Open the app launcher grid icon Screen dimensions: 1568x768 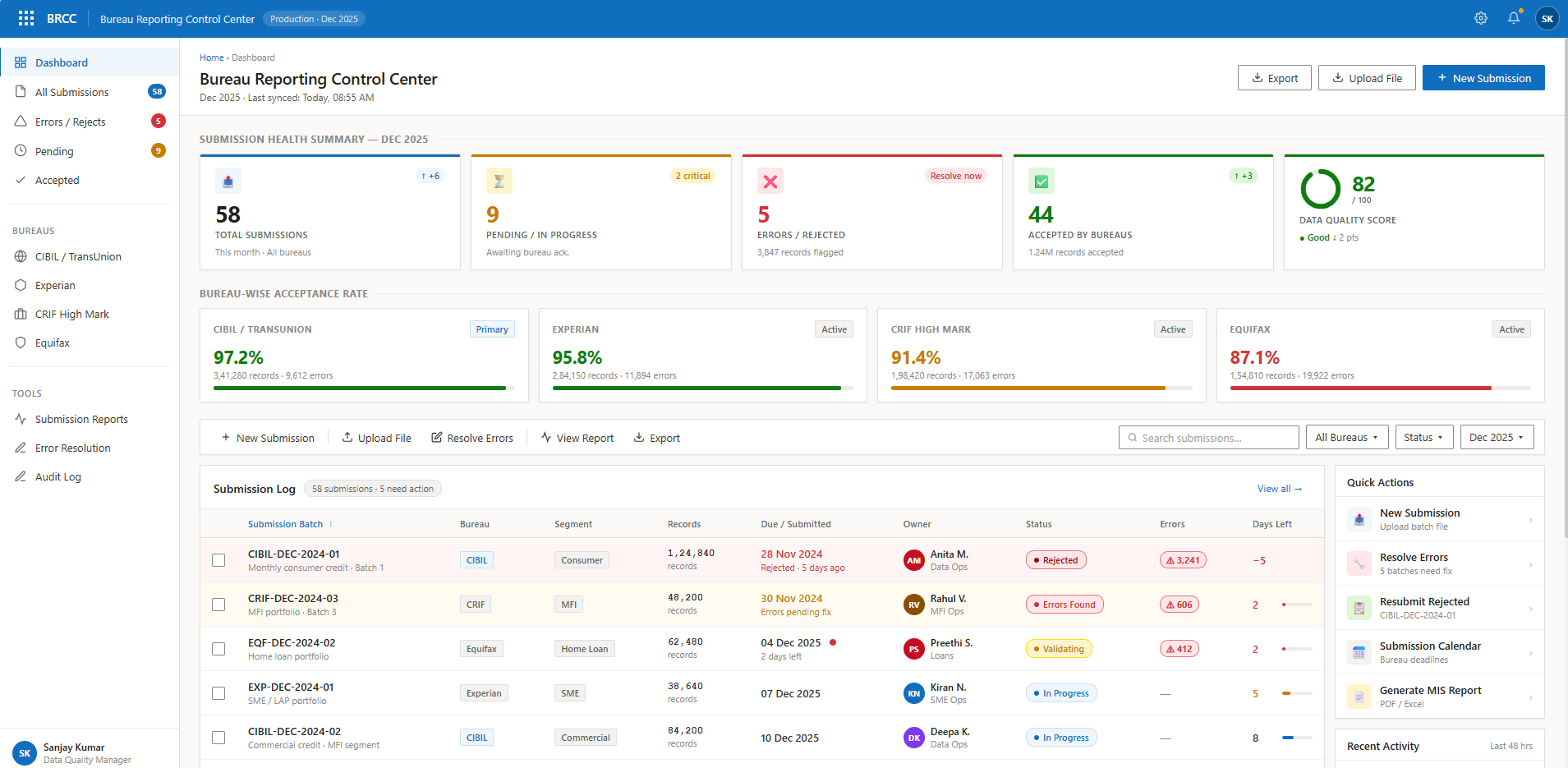pos(26,18)
